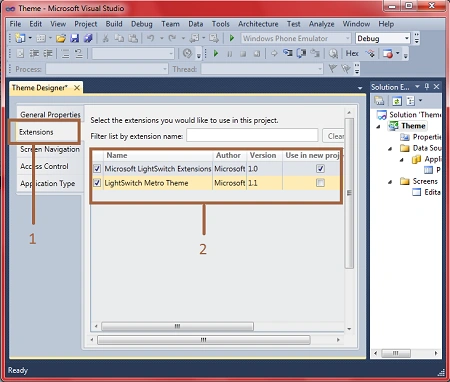Open the Thread dropdown
The height and width of the screenshot is (382, 450).
coord(320,69)
